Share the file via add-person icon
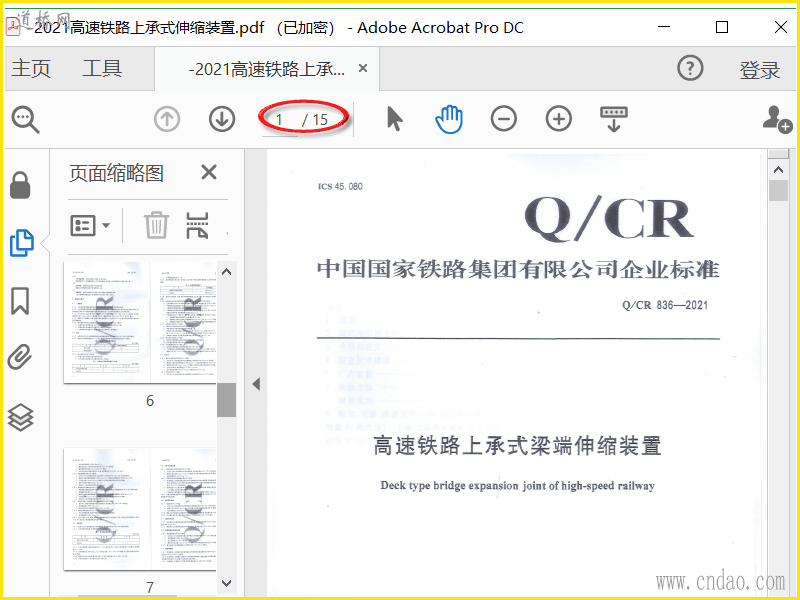Screen dimensions: 800x600 [x=777, y=119]
